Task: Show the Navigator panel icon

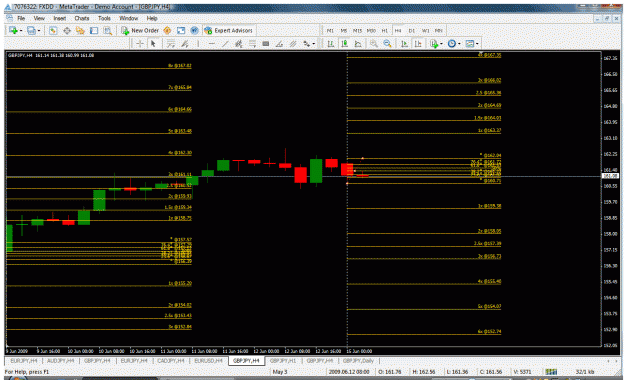Action: (80, 30)
